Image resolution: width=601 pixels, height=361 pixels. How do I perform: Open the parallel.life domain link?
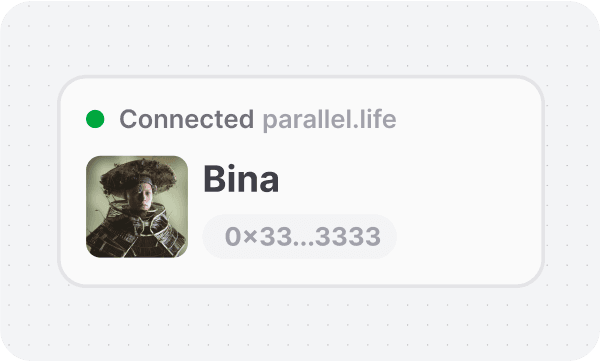pos(329,119)
